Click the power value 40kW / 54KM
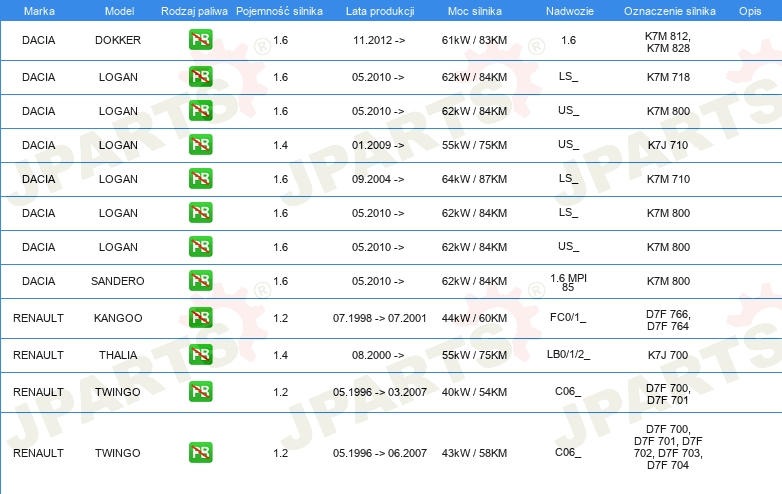The width and height of the screenshot is (782, 494). [474, 392]
